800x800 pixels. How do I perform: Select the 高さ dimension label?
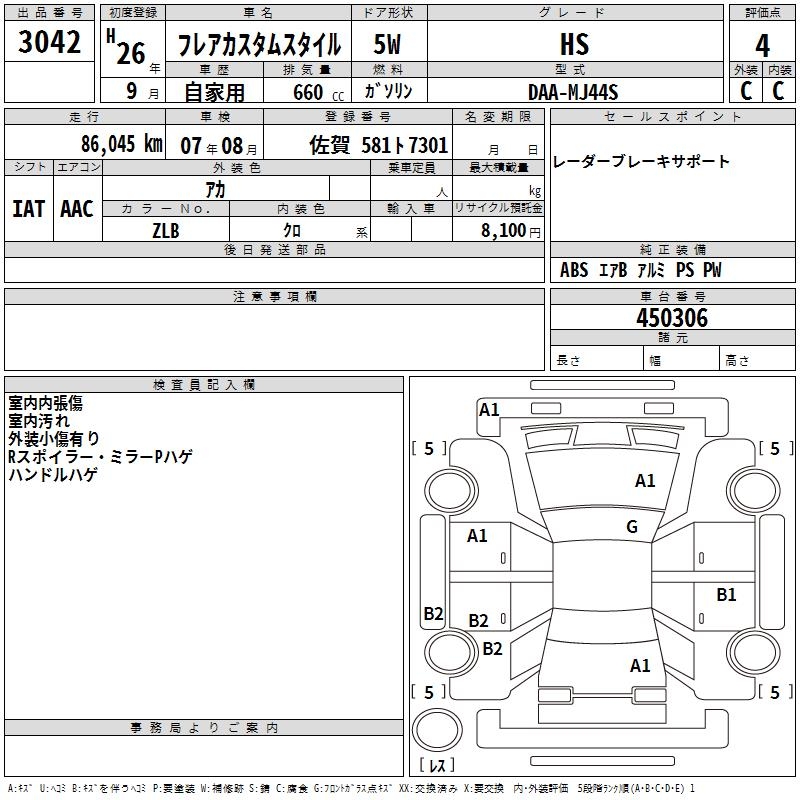click(737, 361)
